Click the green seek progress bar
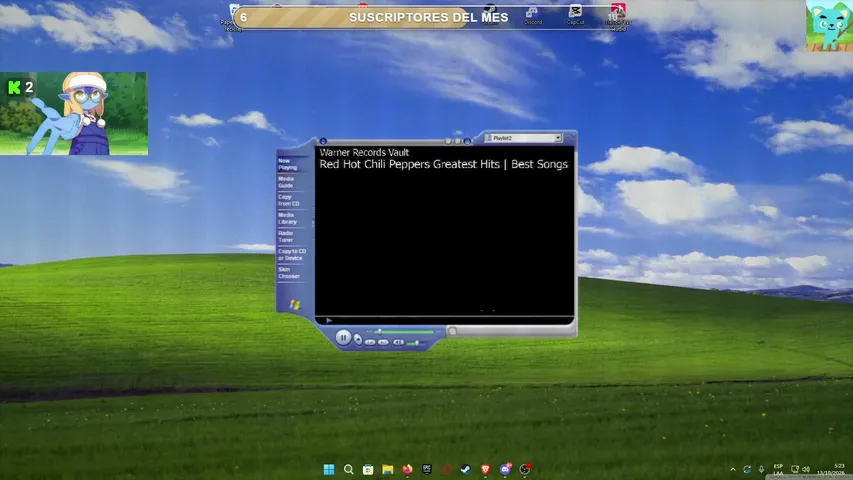 pyautogui.click(x=405, y=331)
